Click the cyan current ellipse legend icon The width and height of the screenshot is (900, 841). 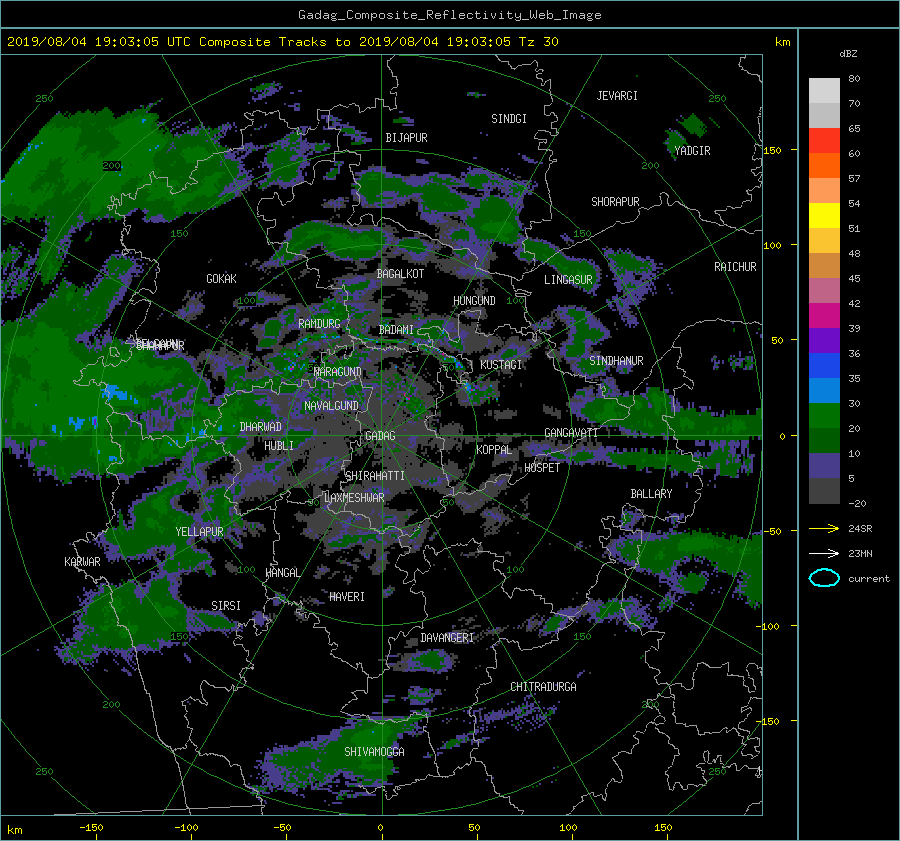point(824,578)
